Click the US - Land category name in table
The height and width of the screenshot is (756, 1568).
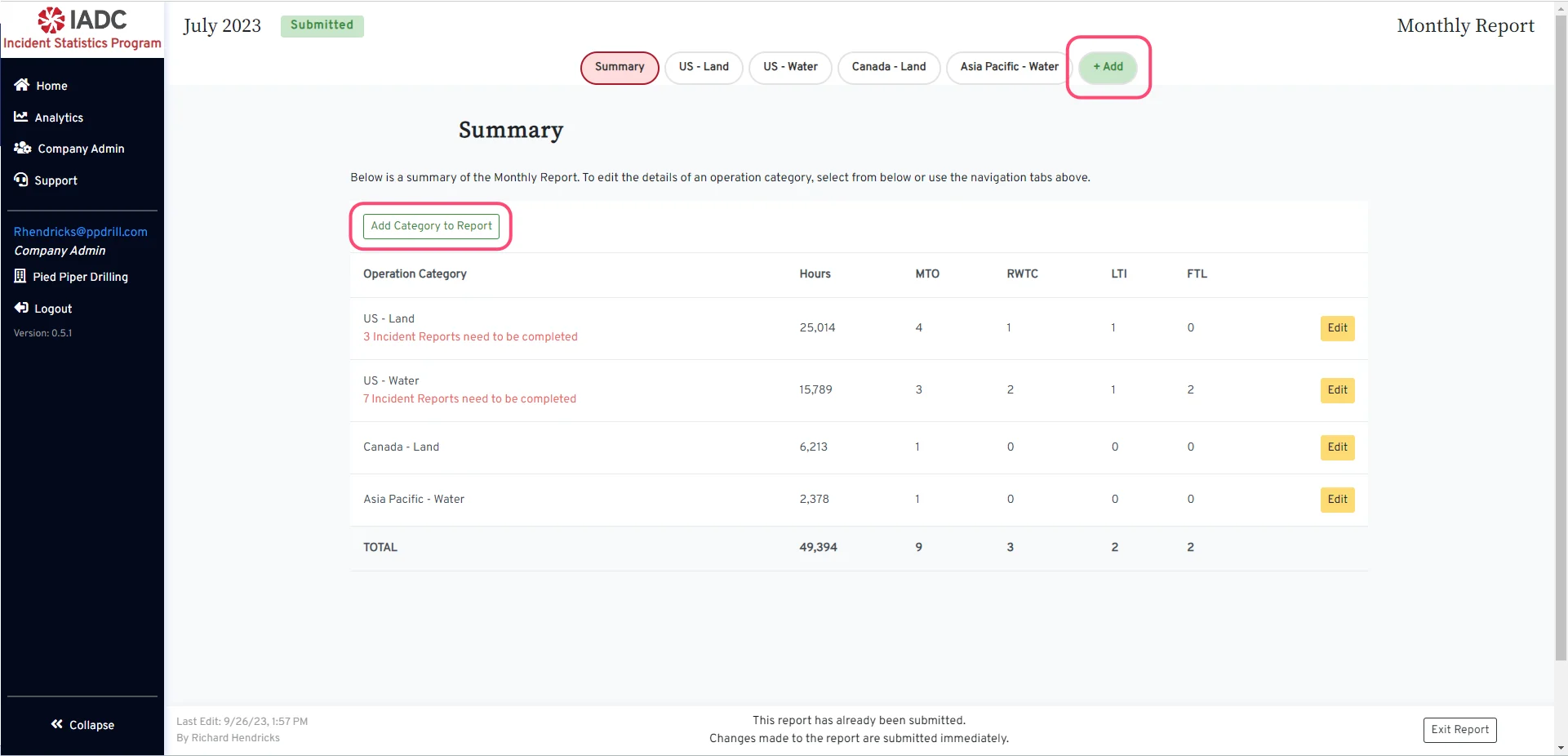pos(389,319)
